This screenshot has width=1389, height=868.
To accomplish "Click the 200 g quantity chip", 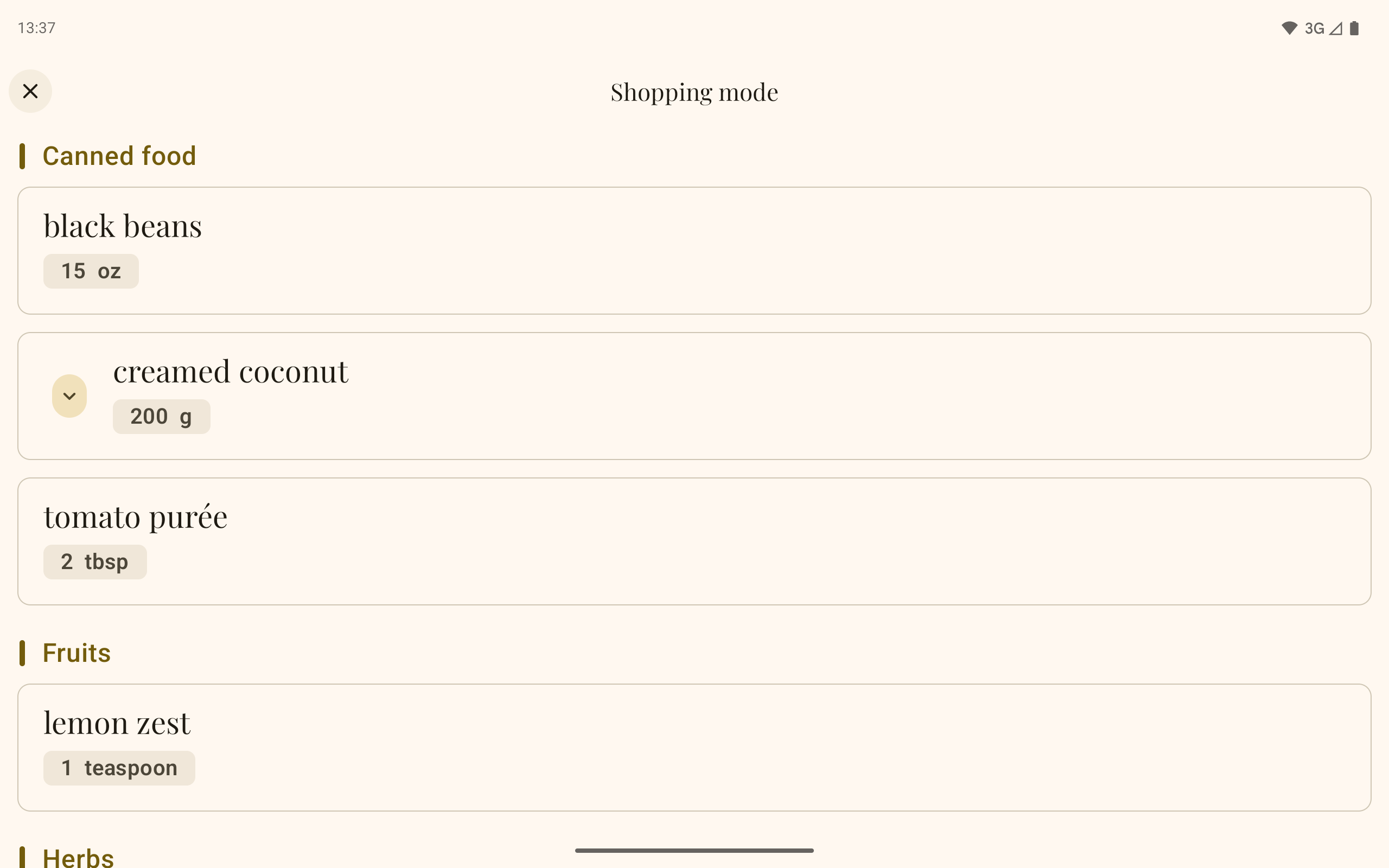I will (x=161, y=417).
